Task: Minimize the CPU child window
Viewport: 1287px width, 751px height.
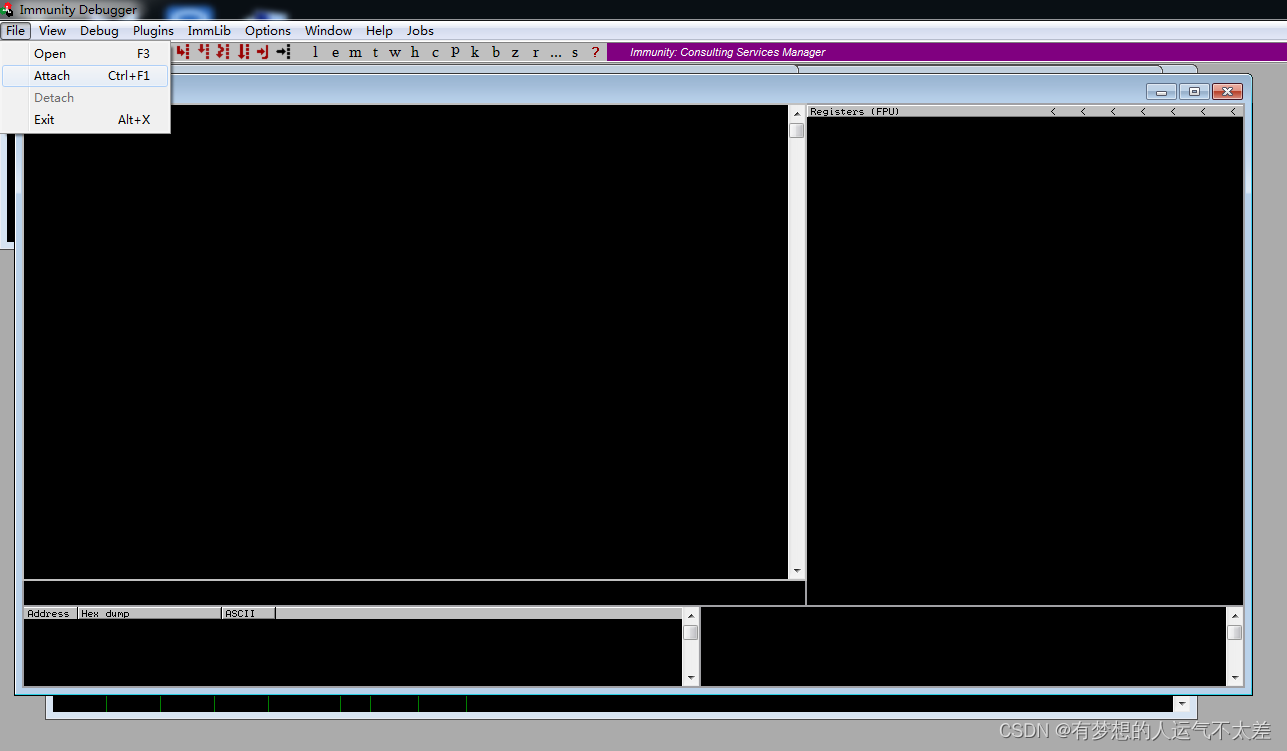Action: 1161,91
